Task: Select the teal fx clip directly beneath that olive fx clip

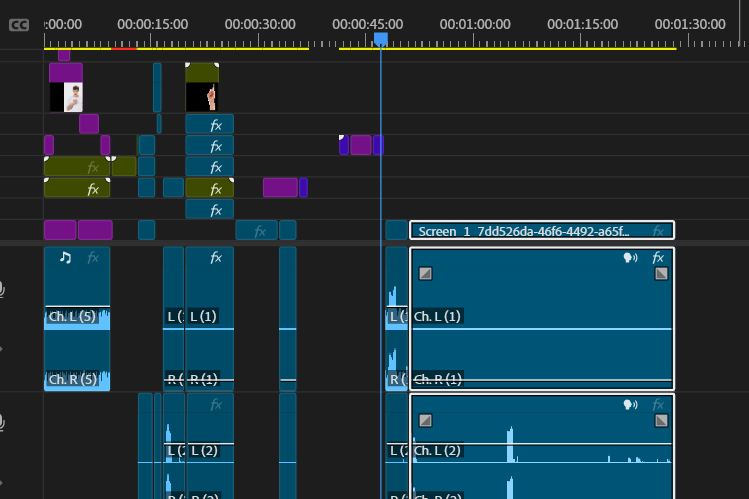Action: (x=209, y=209)
